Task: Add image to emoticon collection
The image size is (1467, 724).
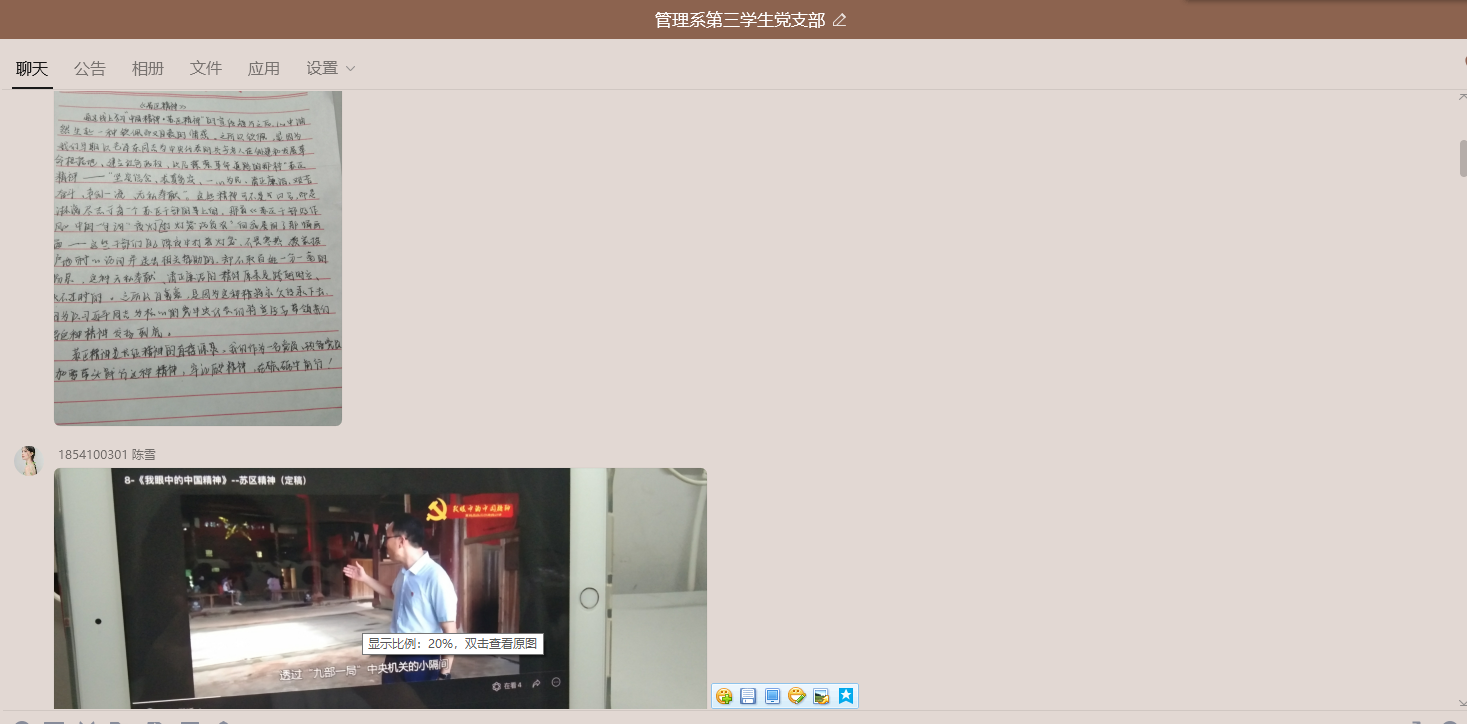Action: [724, 696]
